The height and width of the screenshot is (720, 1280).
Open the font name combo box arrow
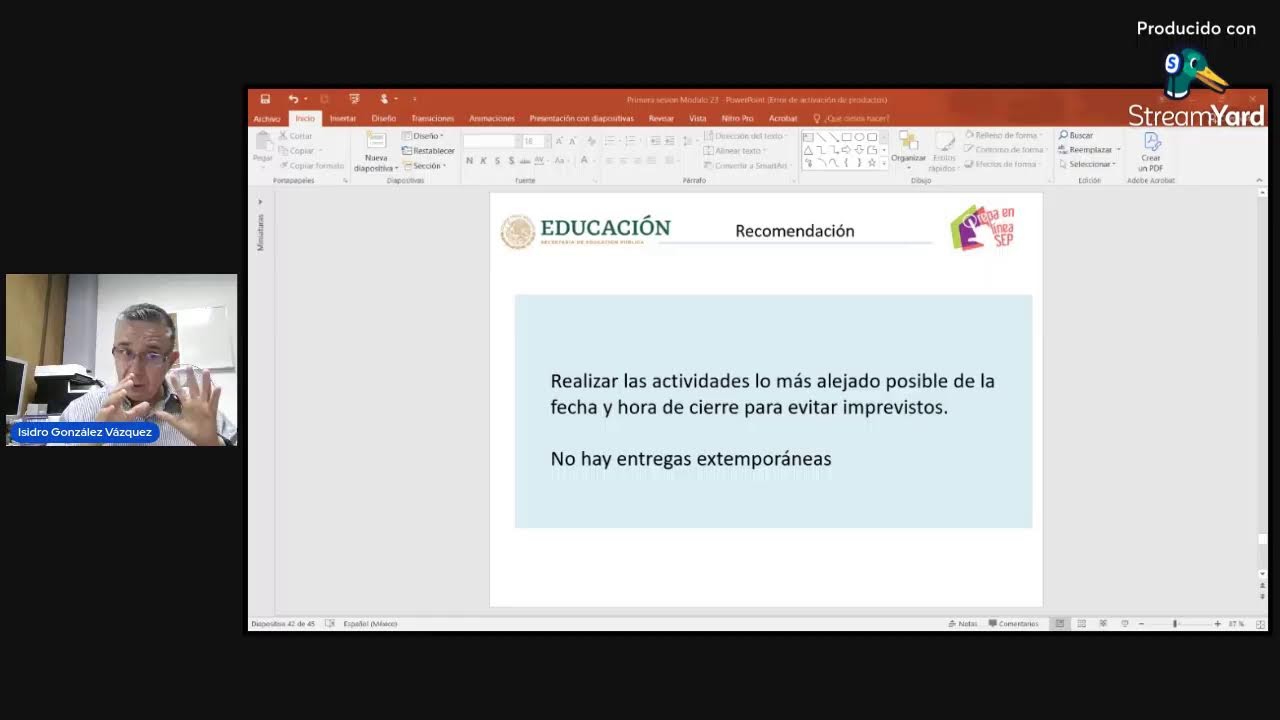pos(518,141)
